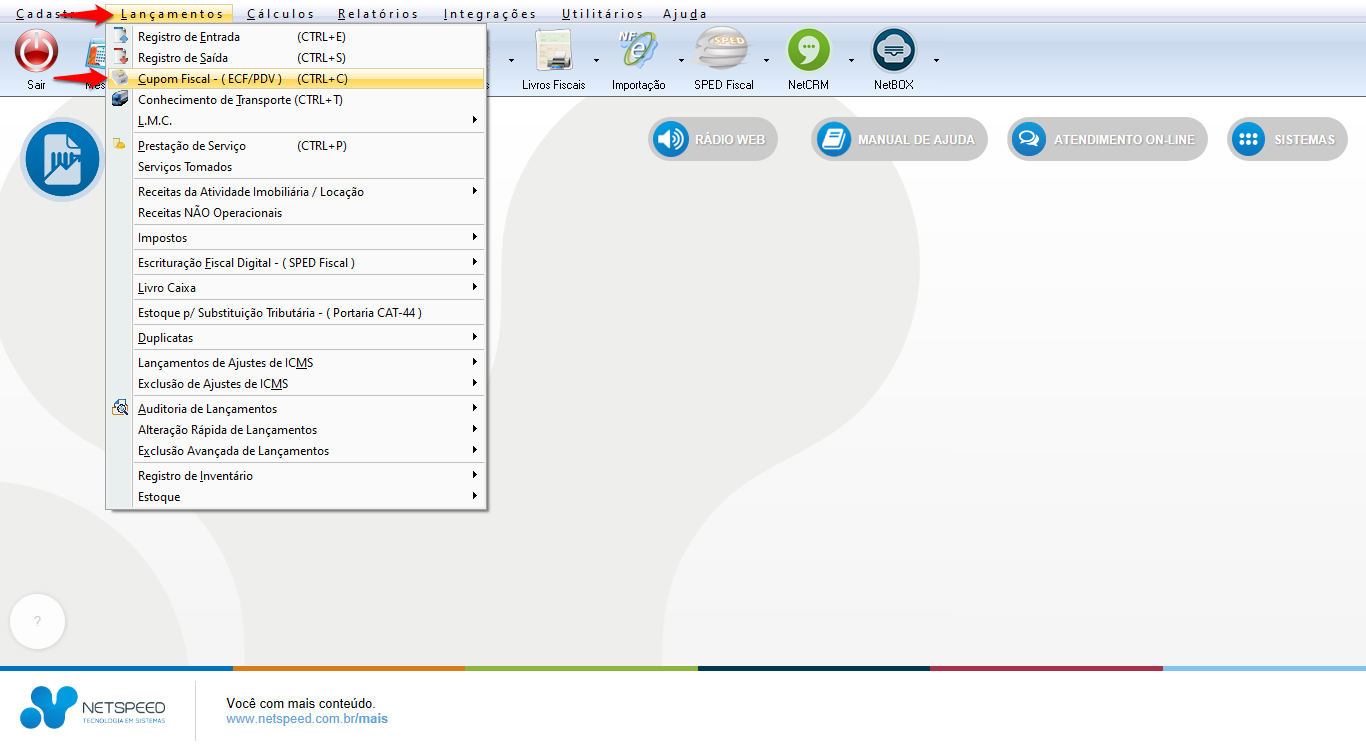Expand Exclusão de Ajustes de ICMS submenu
Screen dimensions: 1366x747
296,384
